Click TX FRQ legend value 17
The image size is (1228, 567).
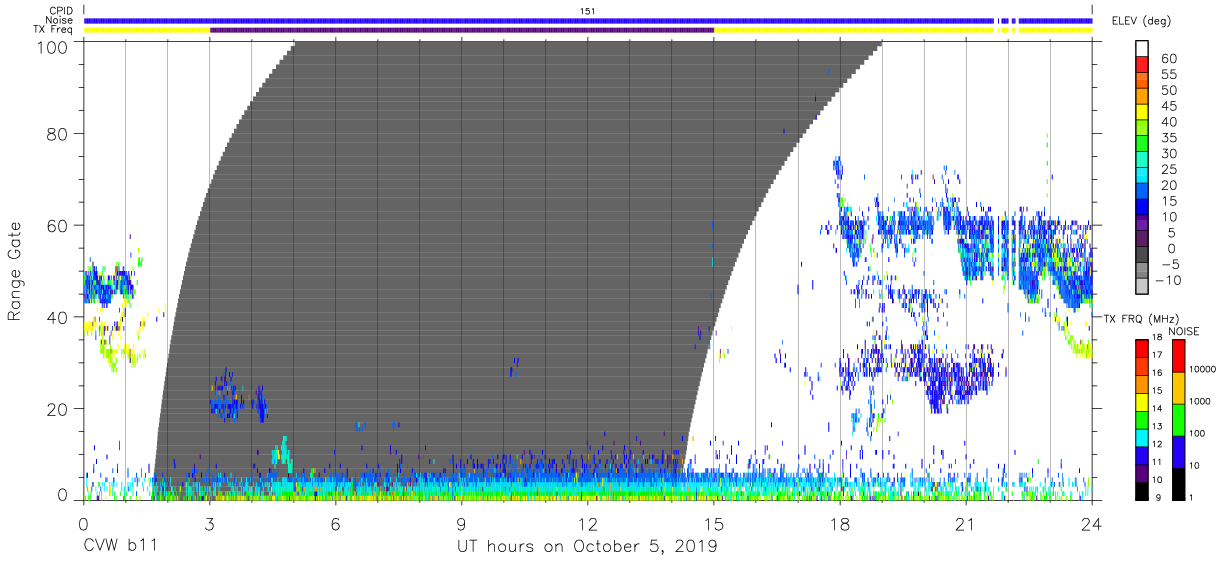pos(1159,355)
